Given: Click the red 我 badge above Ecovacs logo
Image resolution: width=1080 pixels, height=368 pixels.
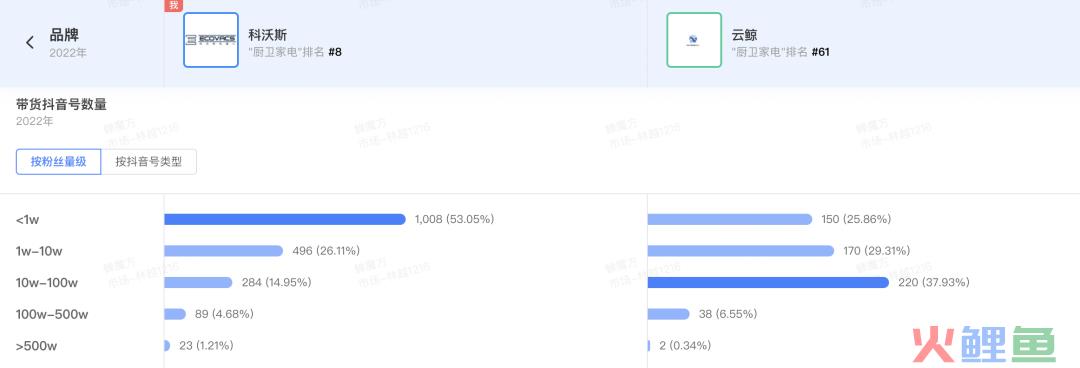Looking at the screenshot, I should (173, 5).
